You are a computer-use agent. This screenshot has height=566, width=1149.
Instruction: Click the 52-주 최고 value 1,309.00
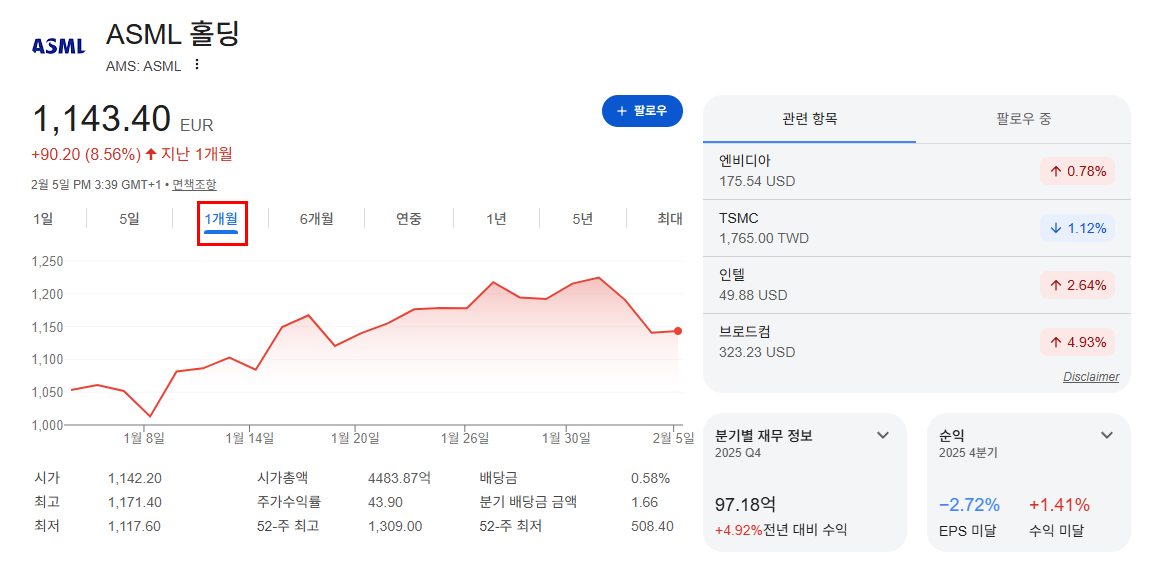coord(395,526)
